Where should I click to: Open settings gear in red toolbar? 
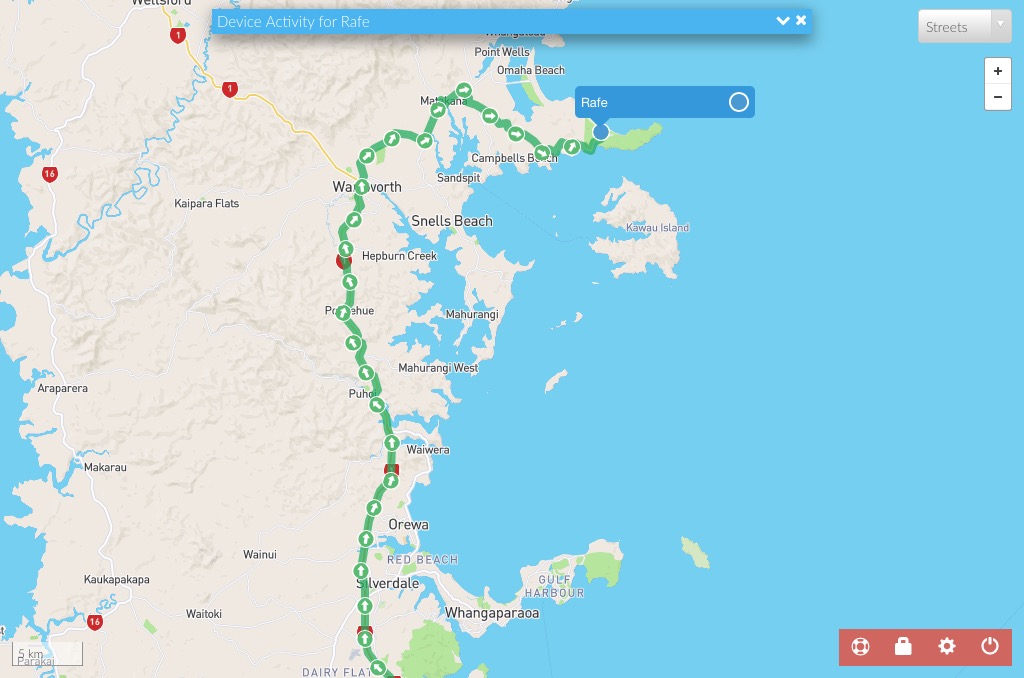(946, 647)
